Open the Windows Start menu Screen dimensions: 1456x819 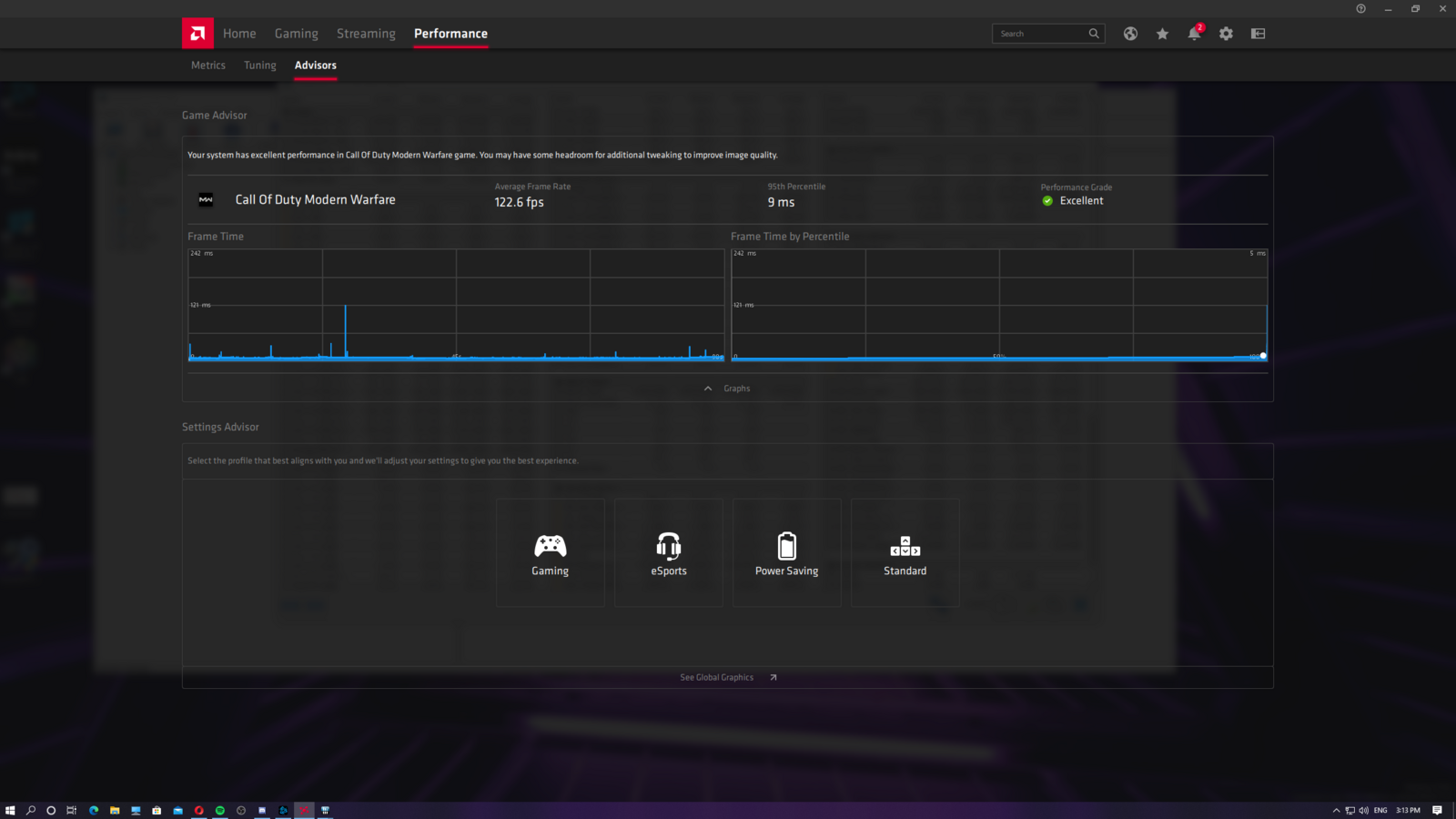point(10,810)
